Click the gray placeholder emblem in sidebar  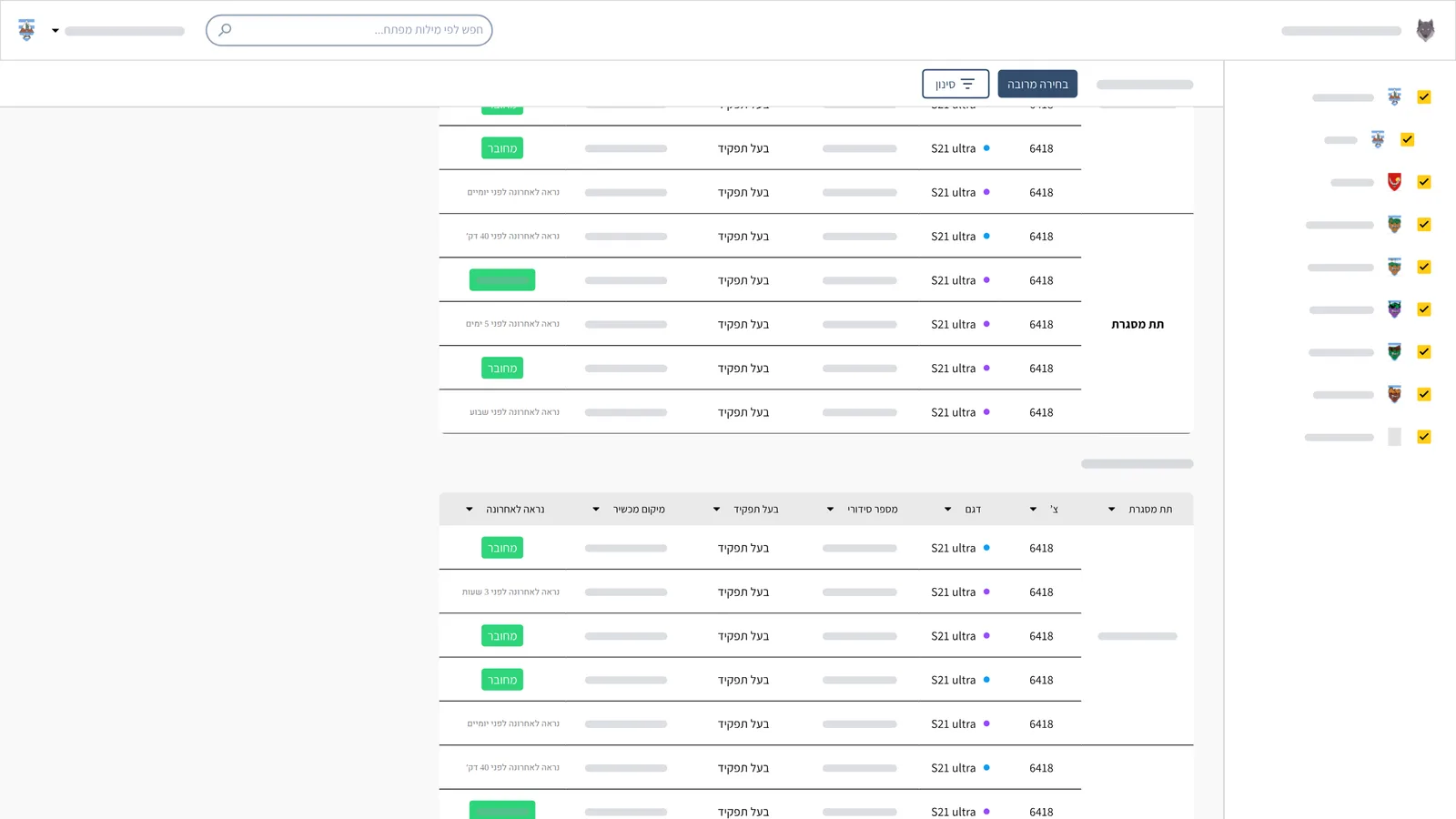(1394, 437)
